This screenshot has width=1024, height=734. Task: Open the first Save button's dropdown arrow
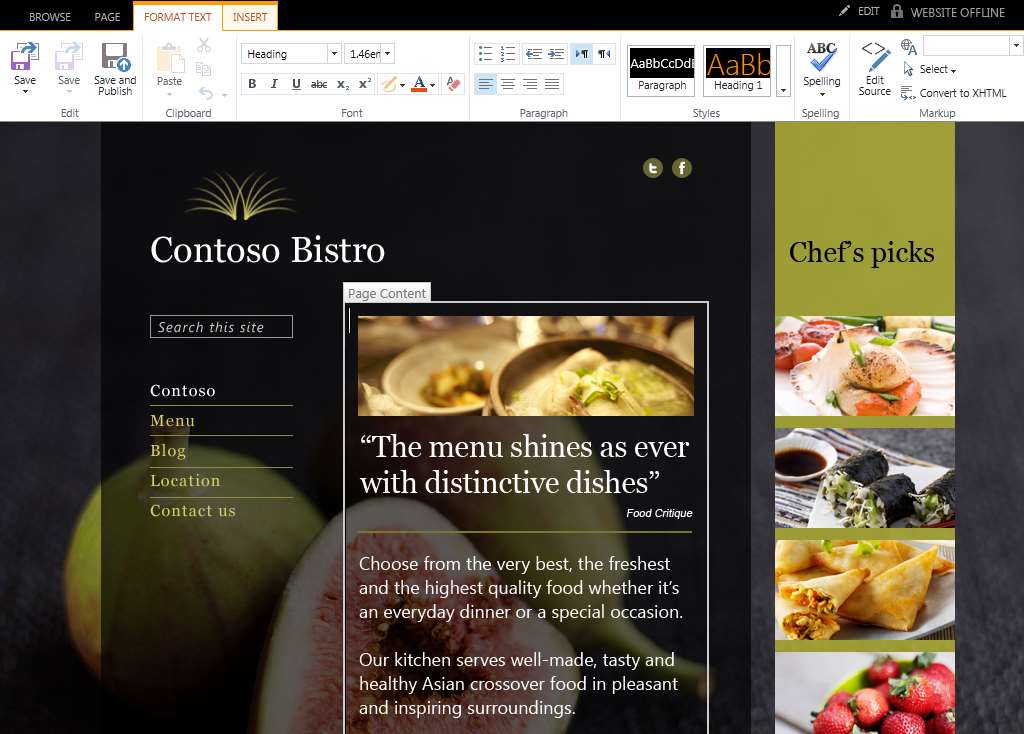pos(25,91)
